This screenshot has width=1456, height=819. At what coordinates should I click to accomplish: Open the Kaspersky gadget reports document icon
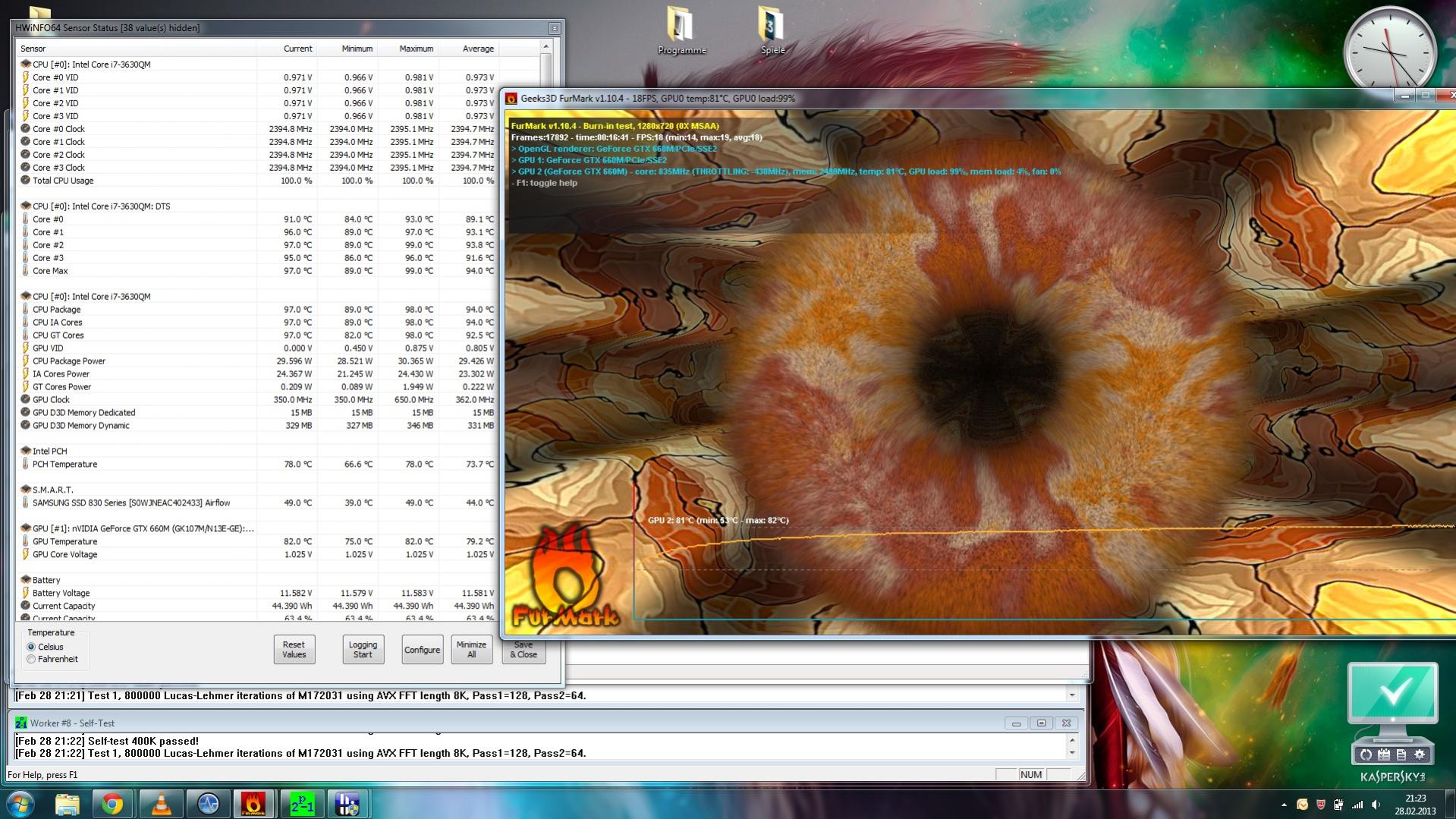coord(1401,754)
